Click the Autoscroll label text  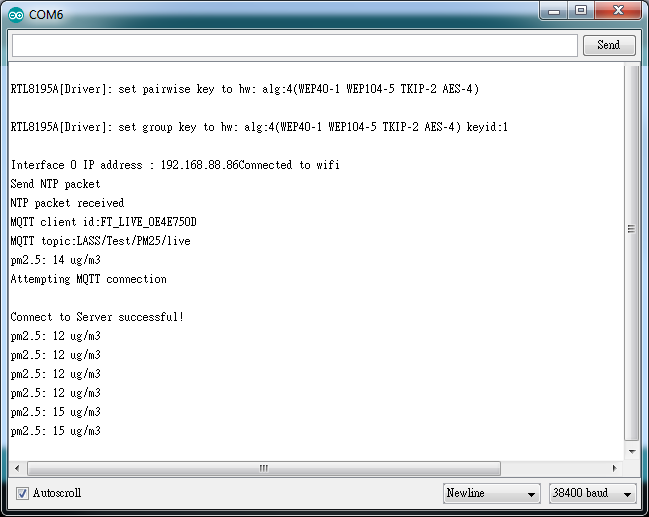point(57,493)
